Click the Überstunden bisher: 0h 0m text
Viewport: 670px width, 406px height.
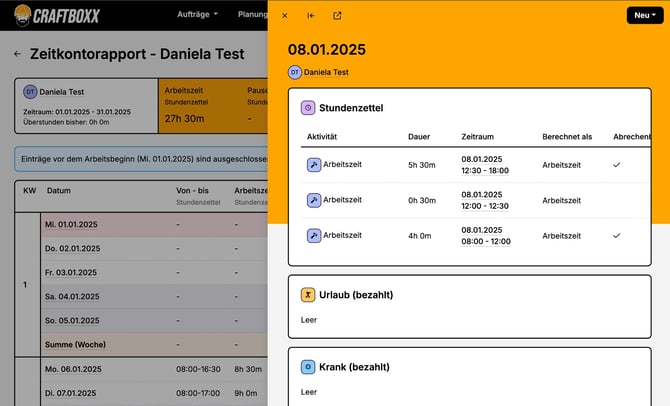point(66,122)
